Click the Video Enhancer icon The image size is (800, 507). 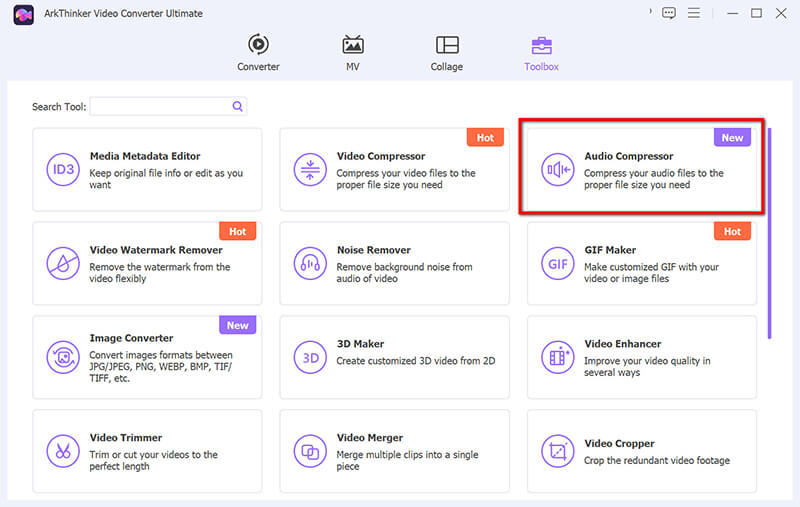point(558,357)
